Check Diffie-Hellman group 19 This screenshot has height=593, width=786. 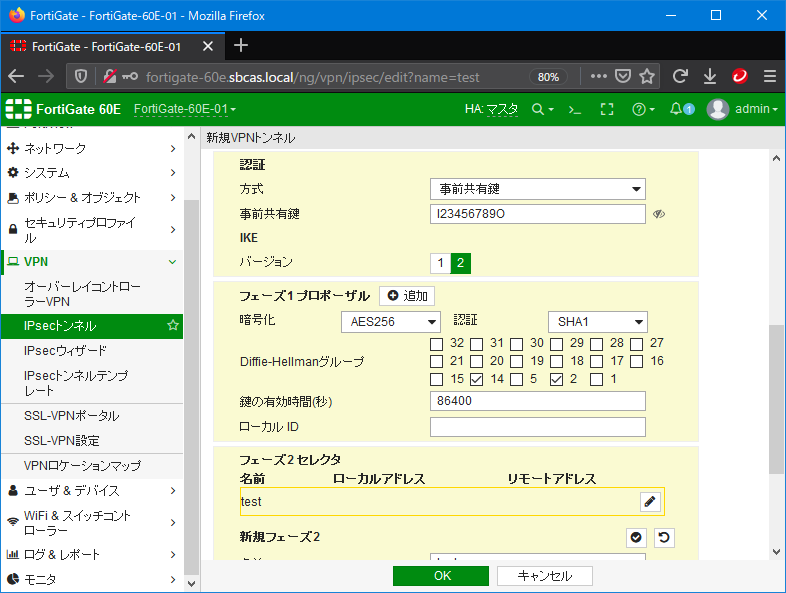[517, 361]
